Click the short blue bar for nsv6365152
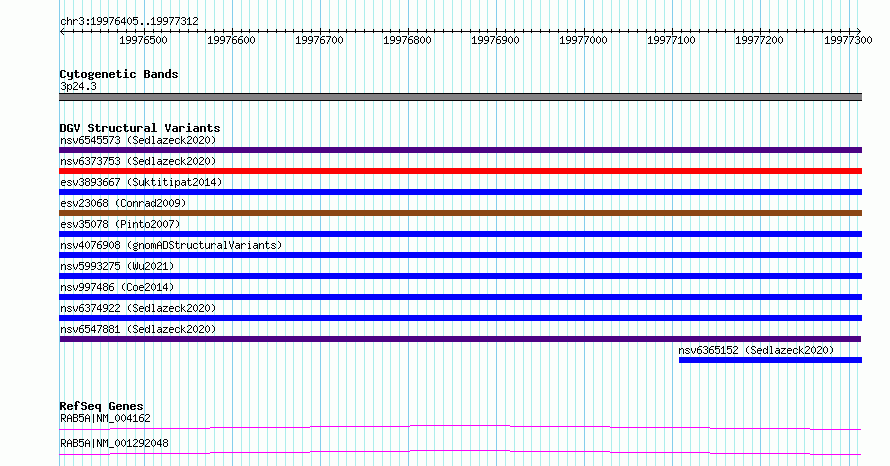 coord(770,360)
